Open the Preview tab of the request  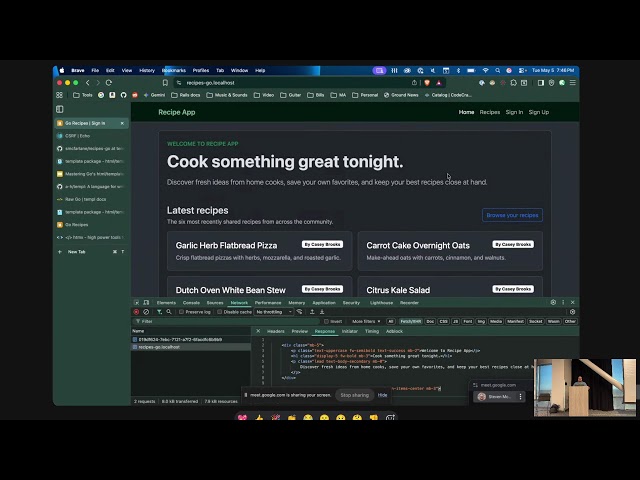[300, 331]
